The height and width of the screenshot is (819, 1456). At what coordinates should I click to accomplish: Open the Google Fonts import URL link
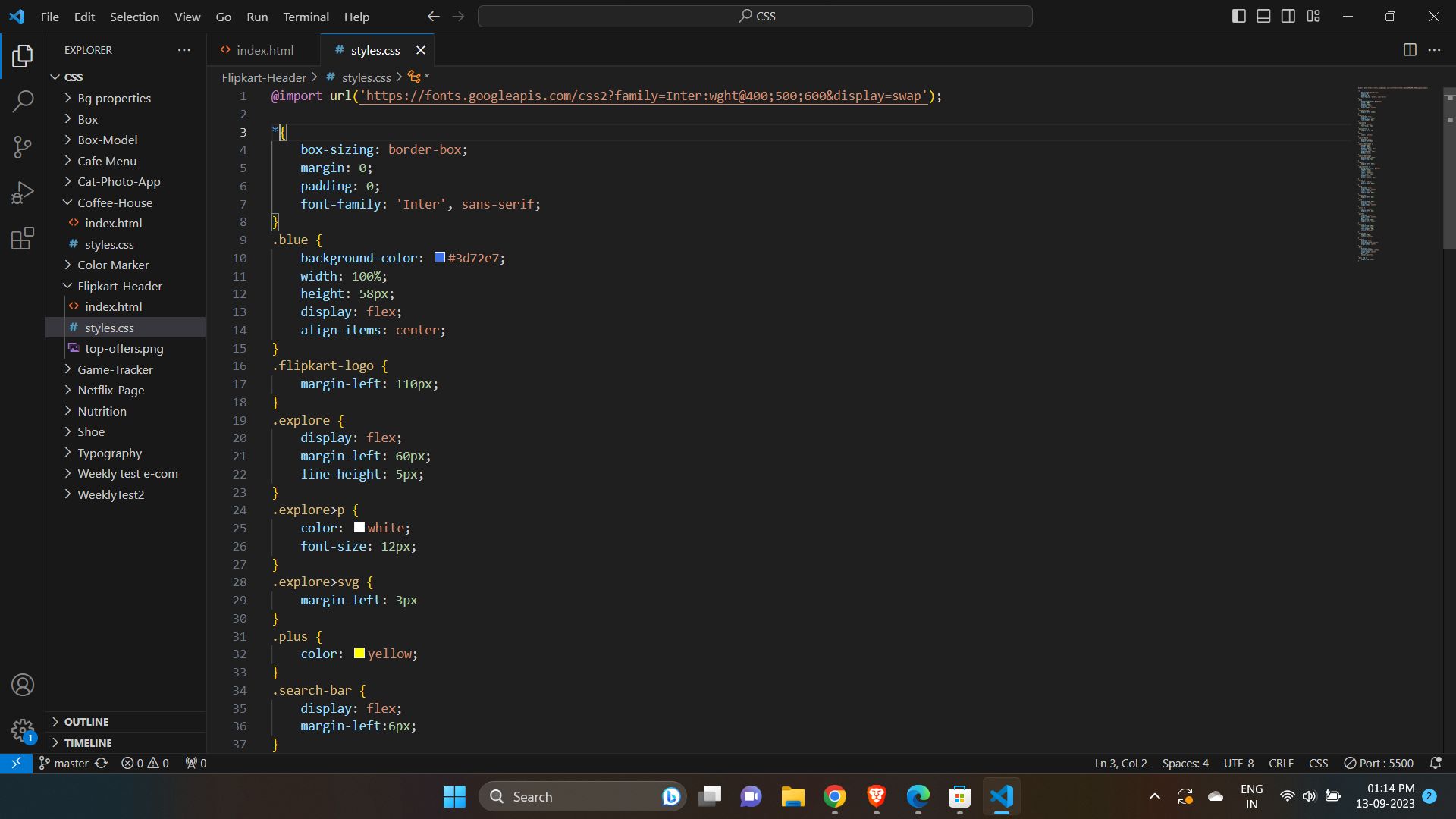pyautogui.click(x=643, y=96)
